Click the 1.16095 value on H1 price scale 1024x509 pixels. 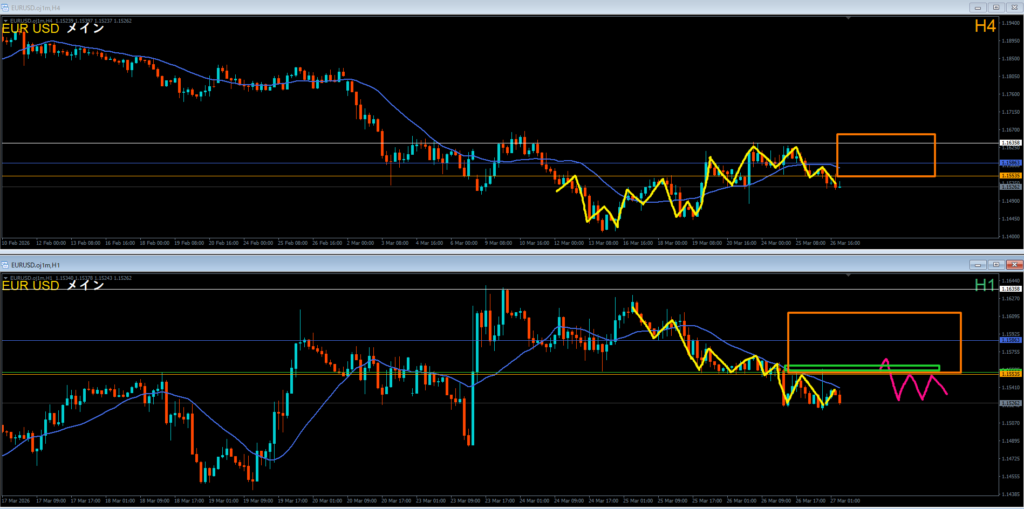click(x=1010, y=316)
